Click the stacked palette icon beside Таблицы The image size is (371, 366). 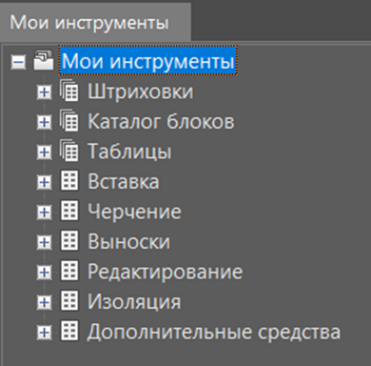tap(69, 151)
